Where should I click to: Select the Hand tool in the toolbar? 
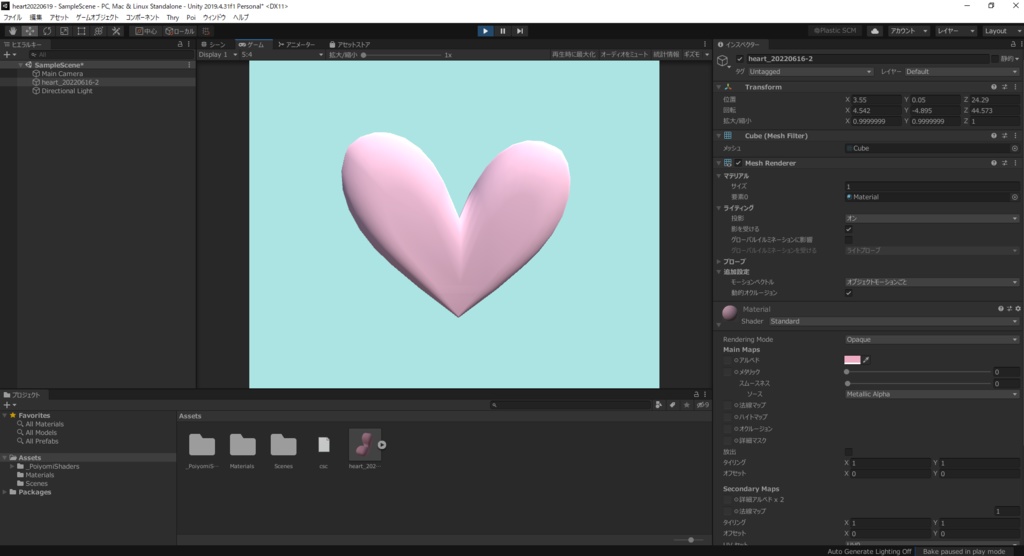click(12, 31)
